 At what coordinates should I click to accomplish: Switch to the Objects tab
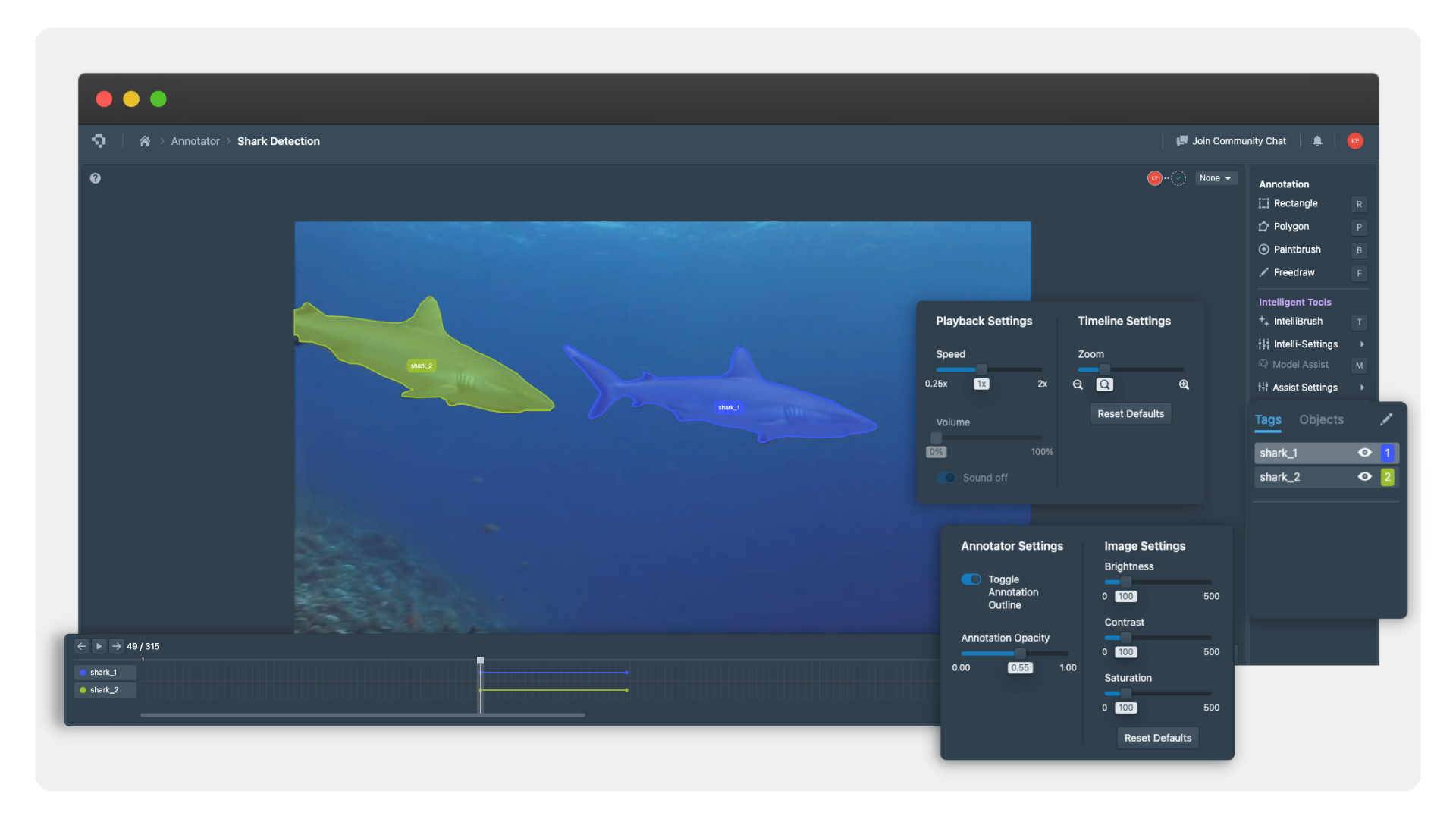click(1320, 419)
